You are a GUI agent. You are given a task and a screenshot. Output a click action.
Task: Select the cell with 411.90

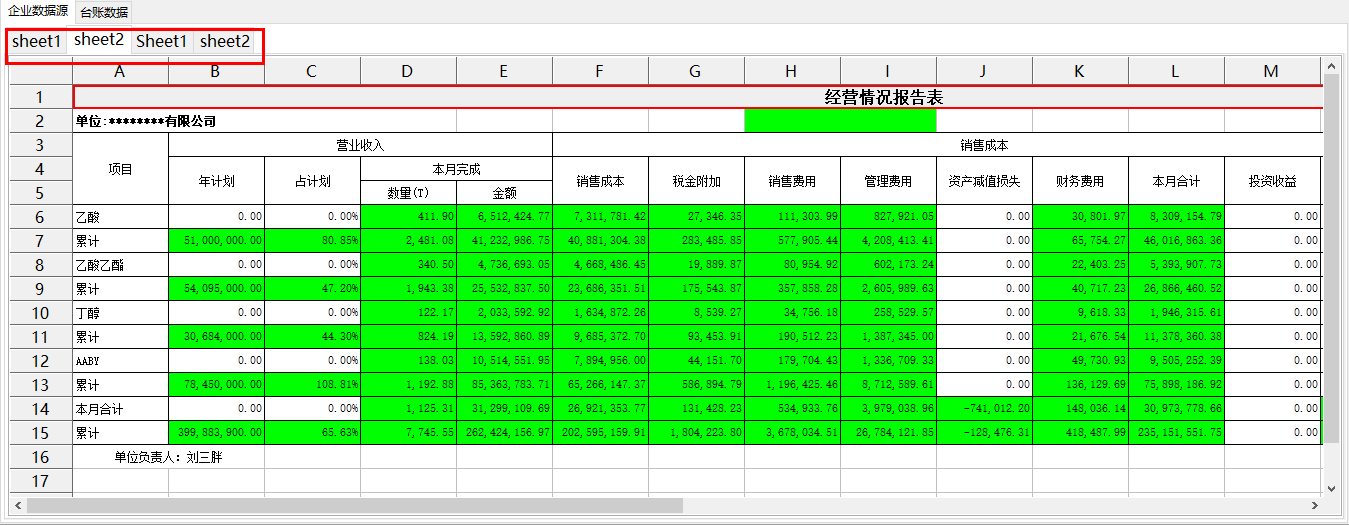tap(408, 217)
